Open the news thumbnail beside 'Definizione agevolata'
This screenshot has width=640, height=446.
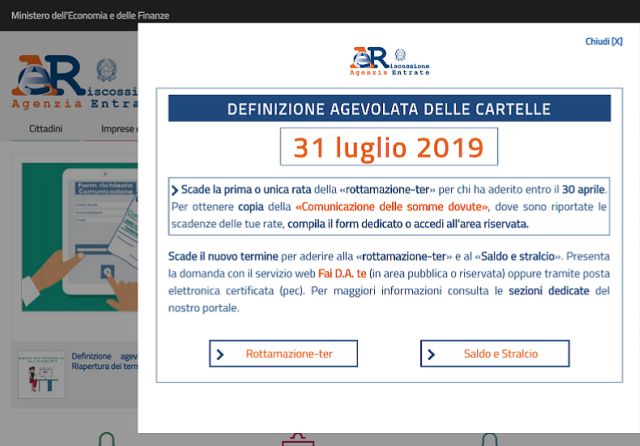pyautogui.click(x=42, y=375)
